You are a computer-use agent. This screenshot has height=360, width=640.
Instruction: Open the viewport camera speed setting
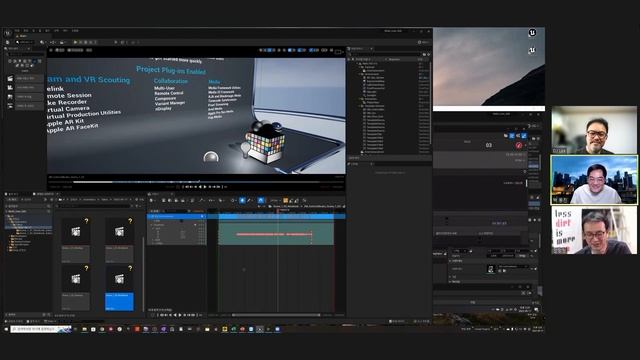click(325, 50)
